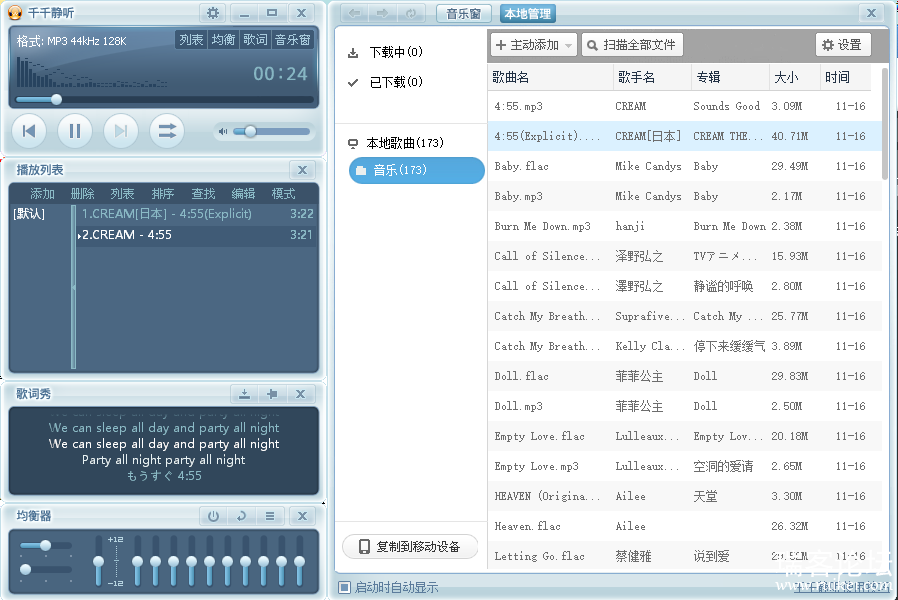Sort by 大小 column header
Image resolution: width=898 pixels, height=600 pixels.
click(794, 77)
